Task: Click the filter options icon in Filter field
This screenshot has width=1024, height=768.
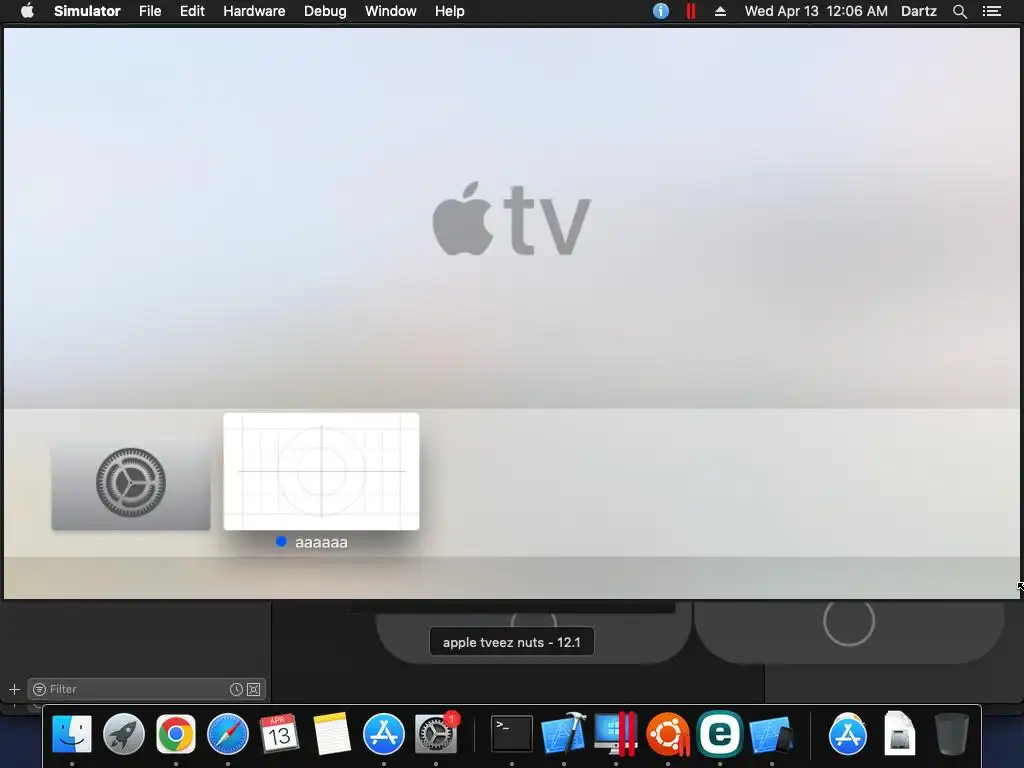Action: (x=39, y=689)
